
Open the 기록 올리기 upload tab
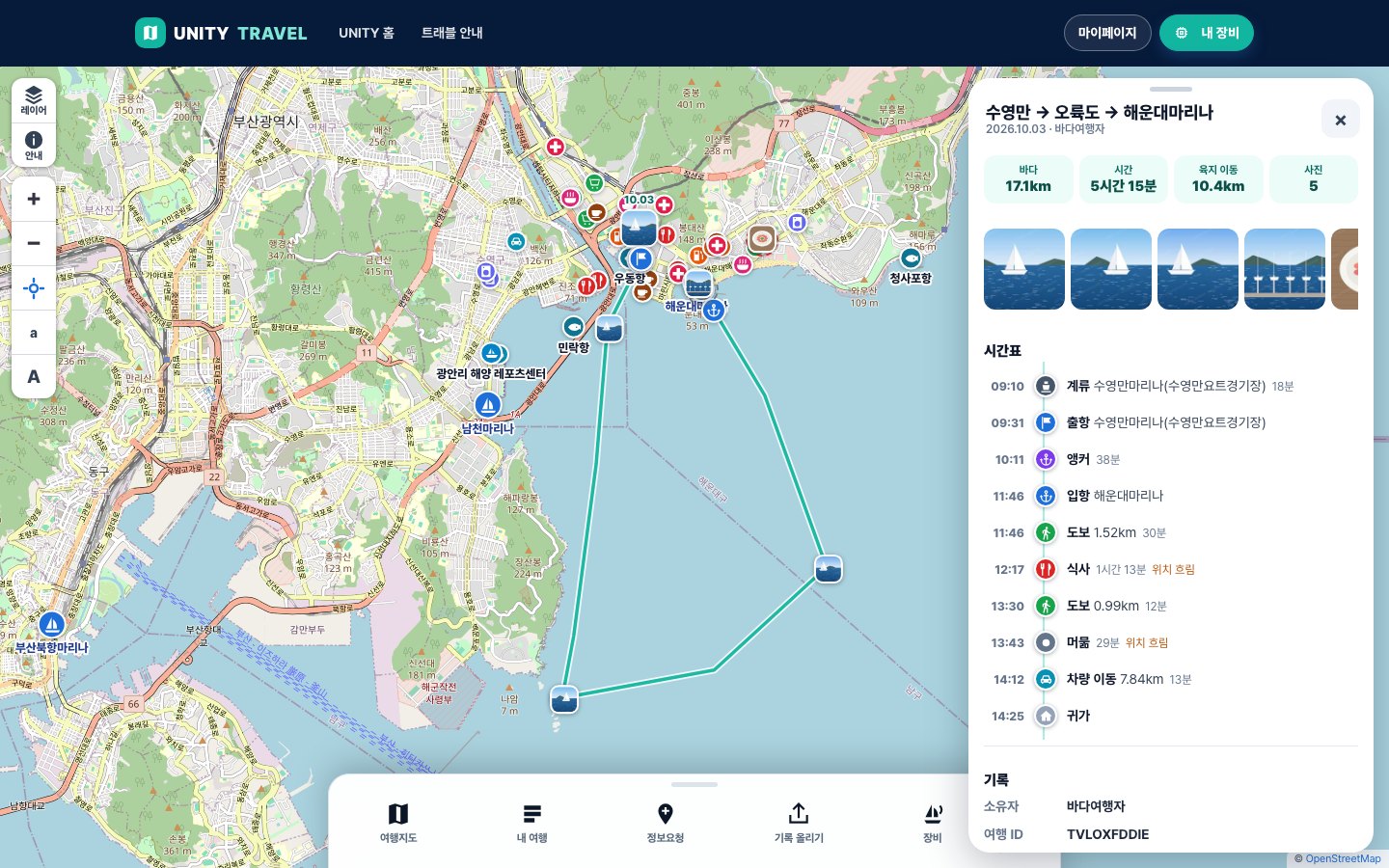point(799,823)
